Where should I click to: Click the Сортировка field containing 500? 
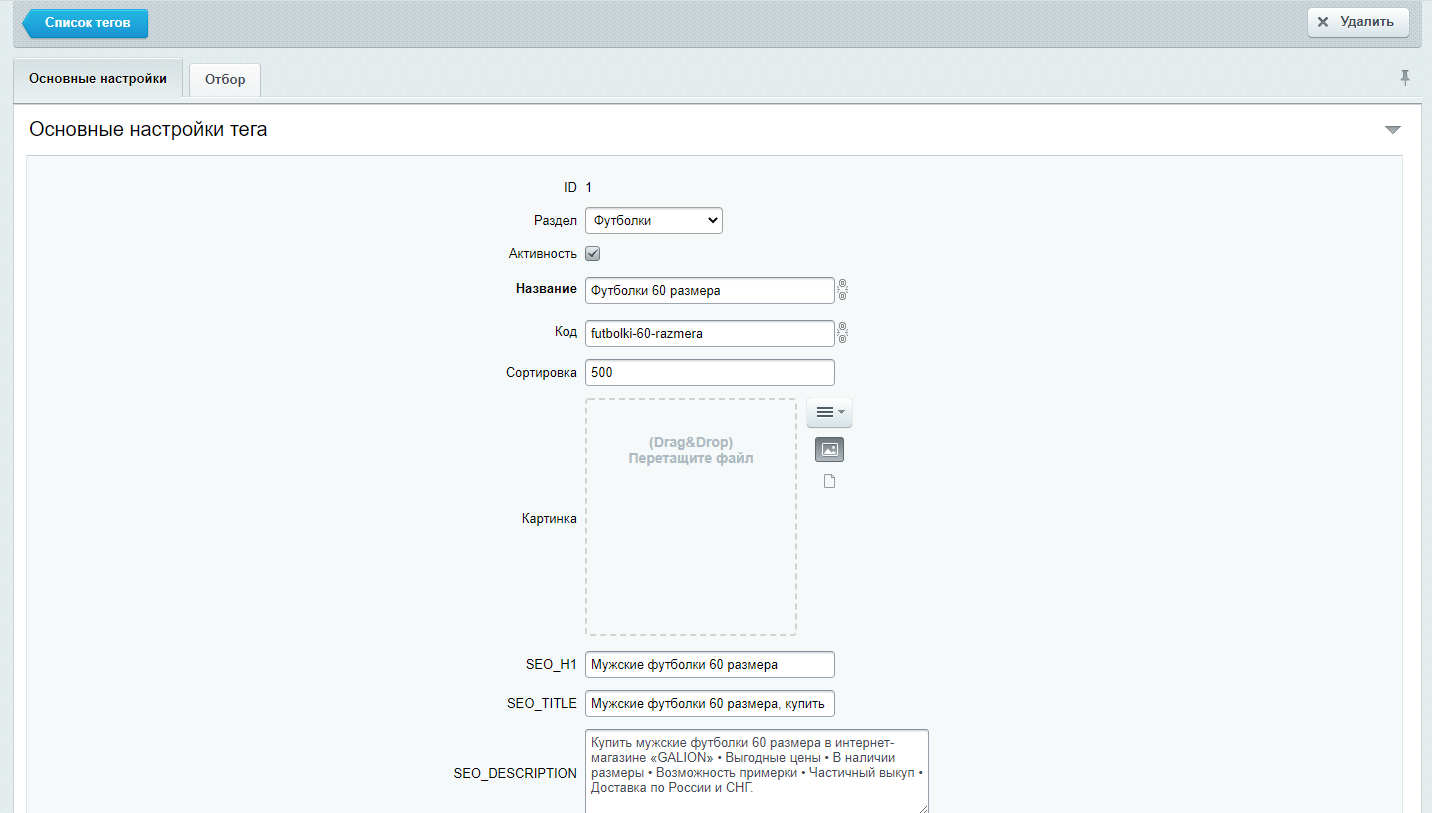709,373
